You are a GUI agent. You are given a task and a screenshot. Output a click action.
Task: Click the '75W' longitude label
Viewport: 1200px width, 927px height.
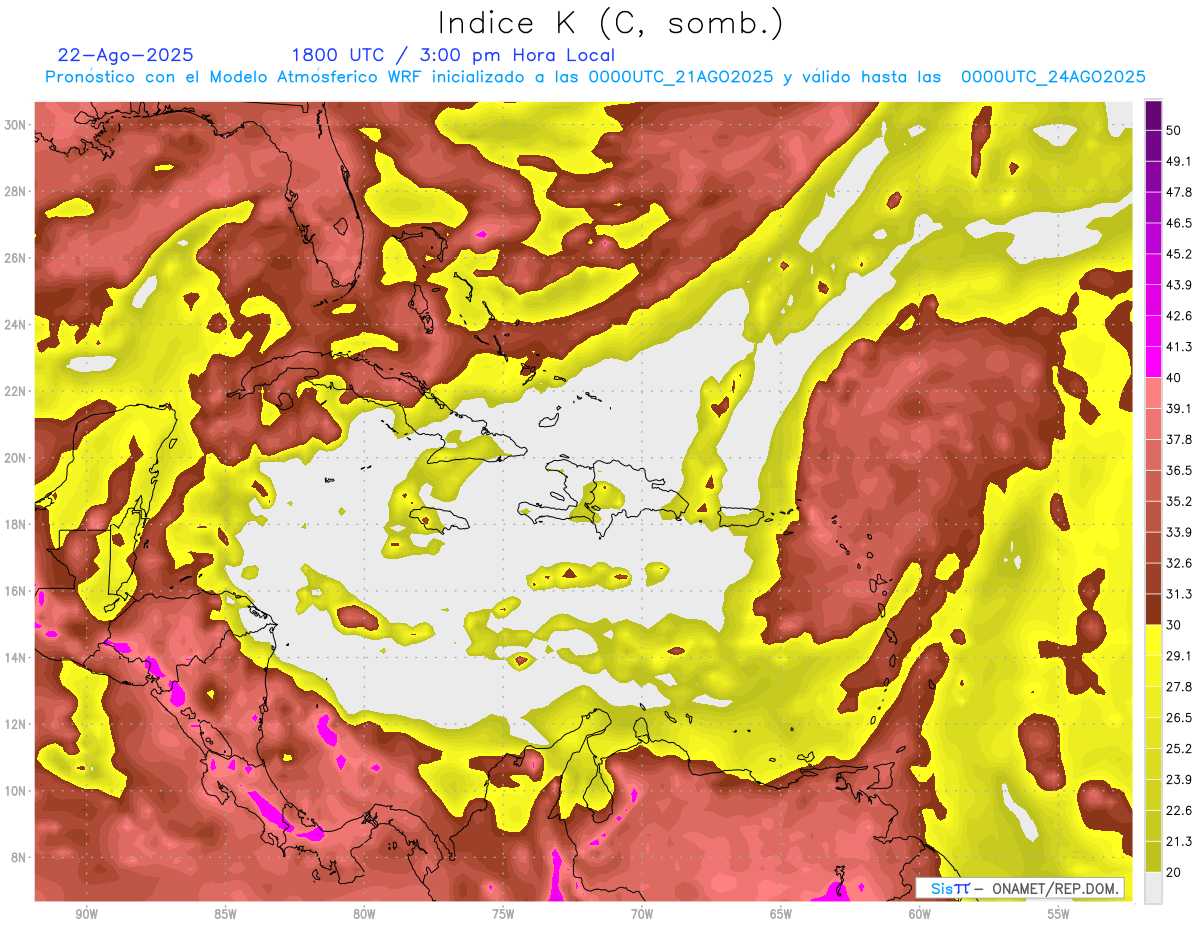click(x=503, y=914)
